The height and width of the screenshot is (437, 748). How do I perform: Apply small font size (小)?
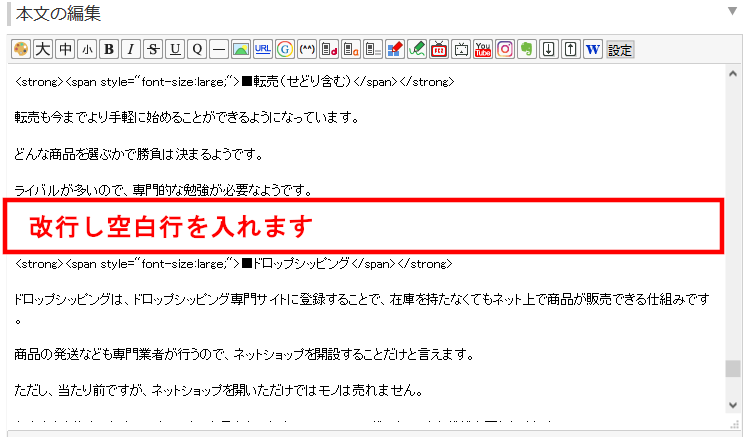[x=87, y=49]
